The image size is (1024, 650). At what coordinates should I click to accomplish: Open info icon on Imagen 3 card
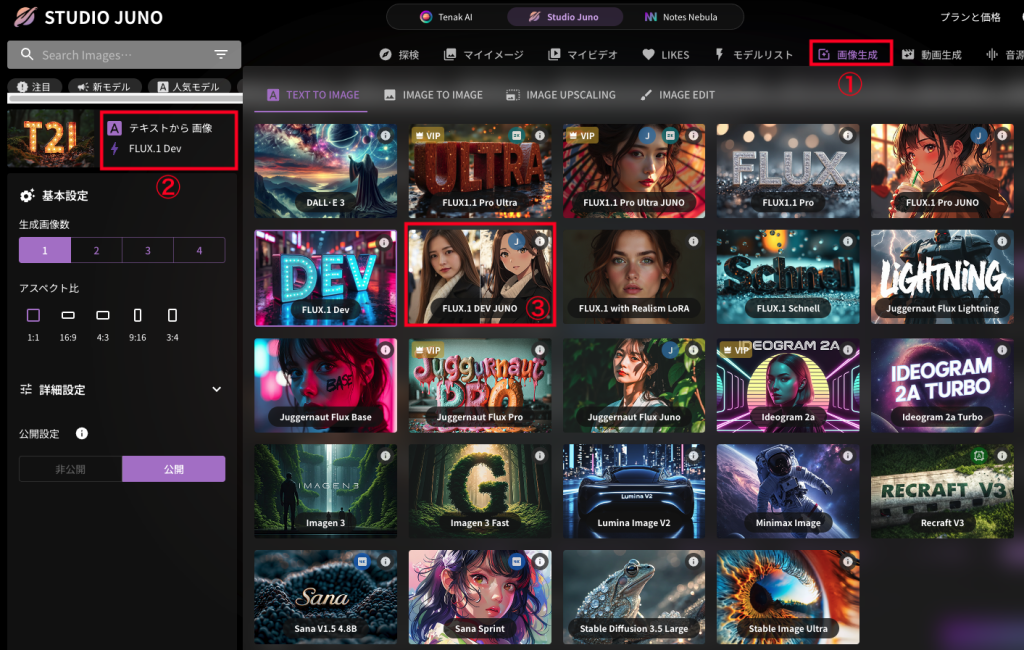tap(385, 455)
